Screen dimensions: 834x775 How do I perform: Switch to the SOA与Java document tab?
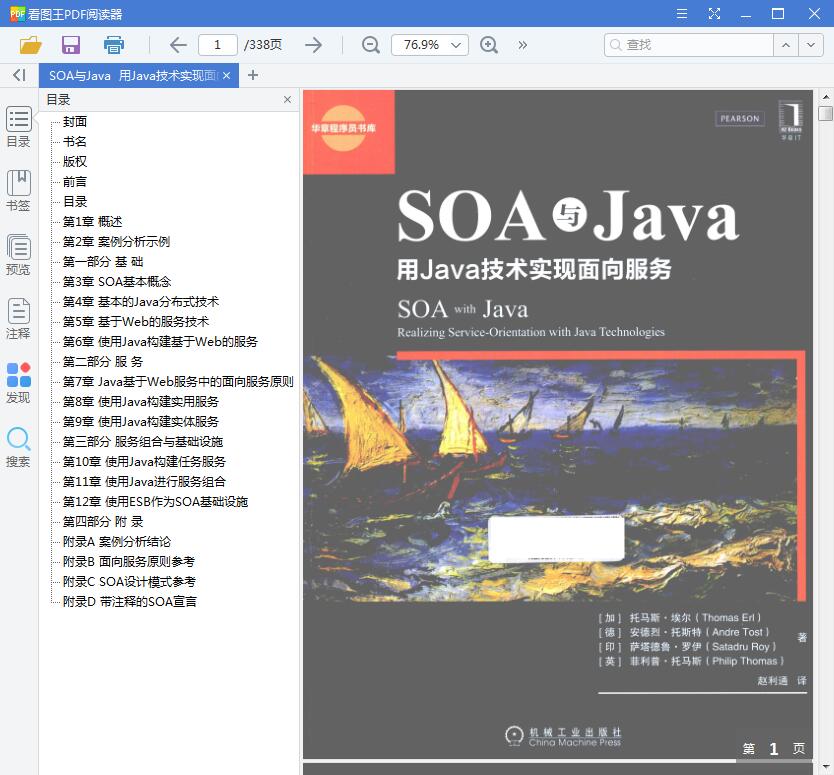pos(133,76)
